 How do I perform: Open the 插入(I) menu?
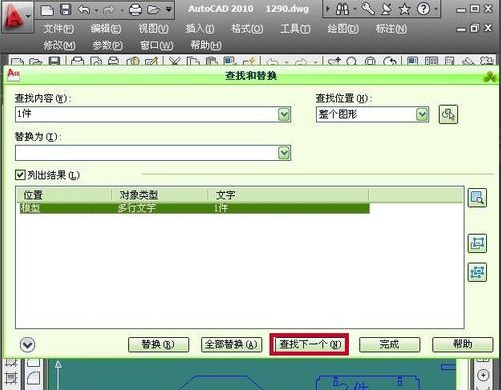coord(200,29)
